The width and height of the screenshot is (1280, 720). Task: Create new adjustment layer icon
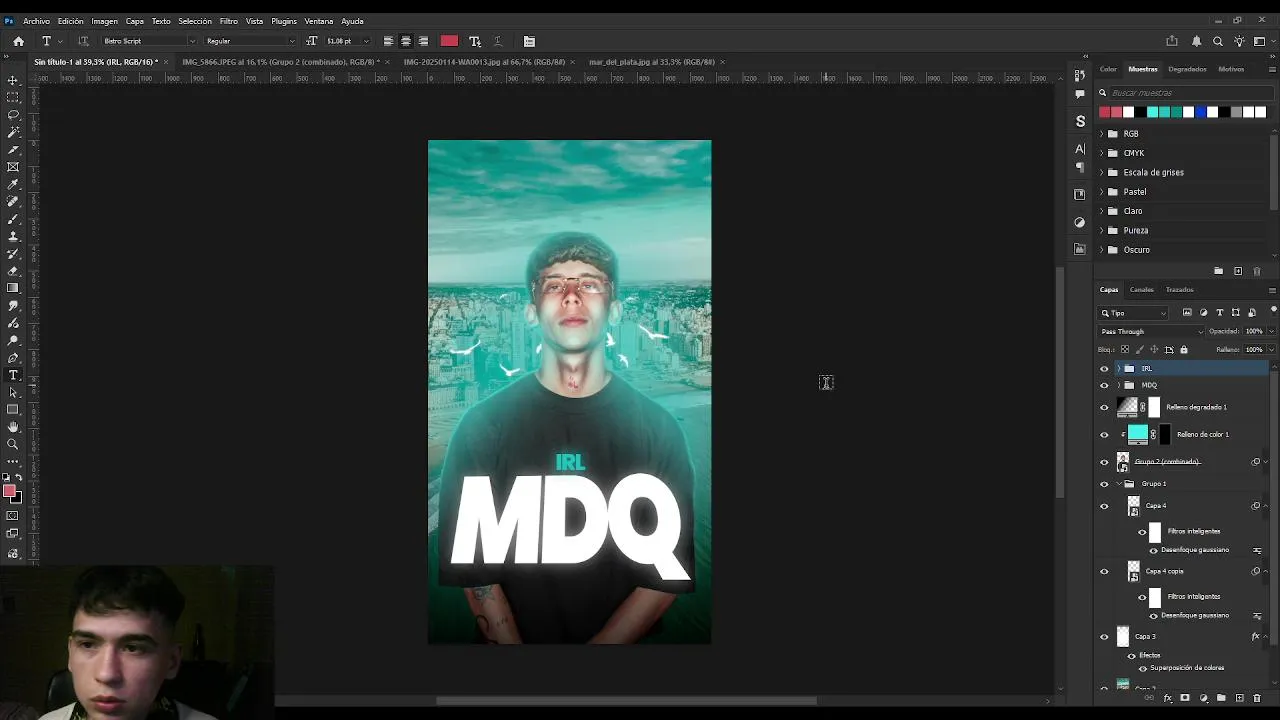click(x=1203, y=698)
